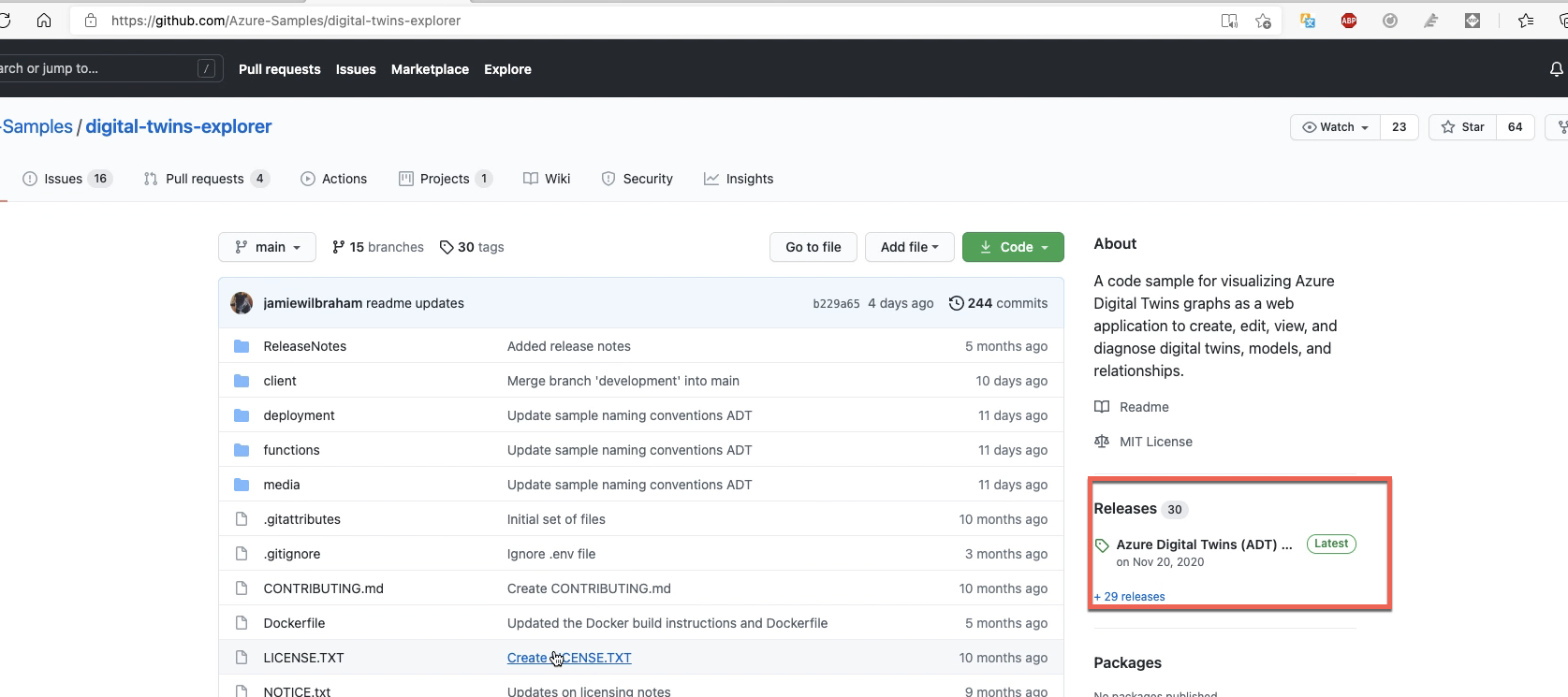The width and height of the screenshot is (1568, 697).
Task: Open the main branch dropdown
Action: (267, 247)
